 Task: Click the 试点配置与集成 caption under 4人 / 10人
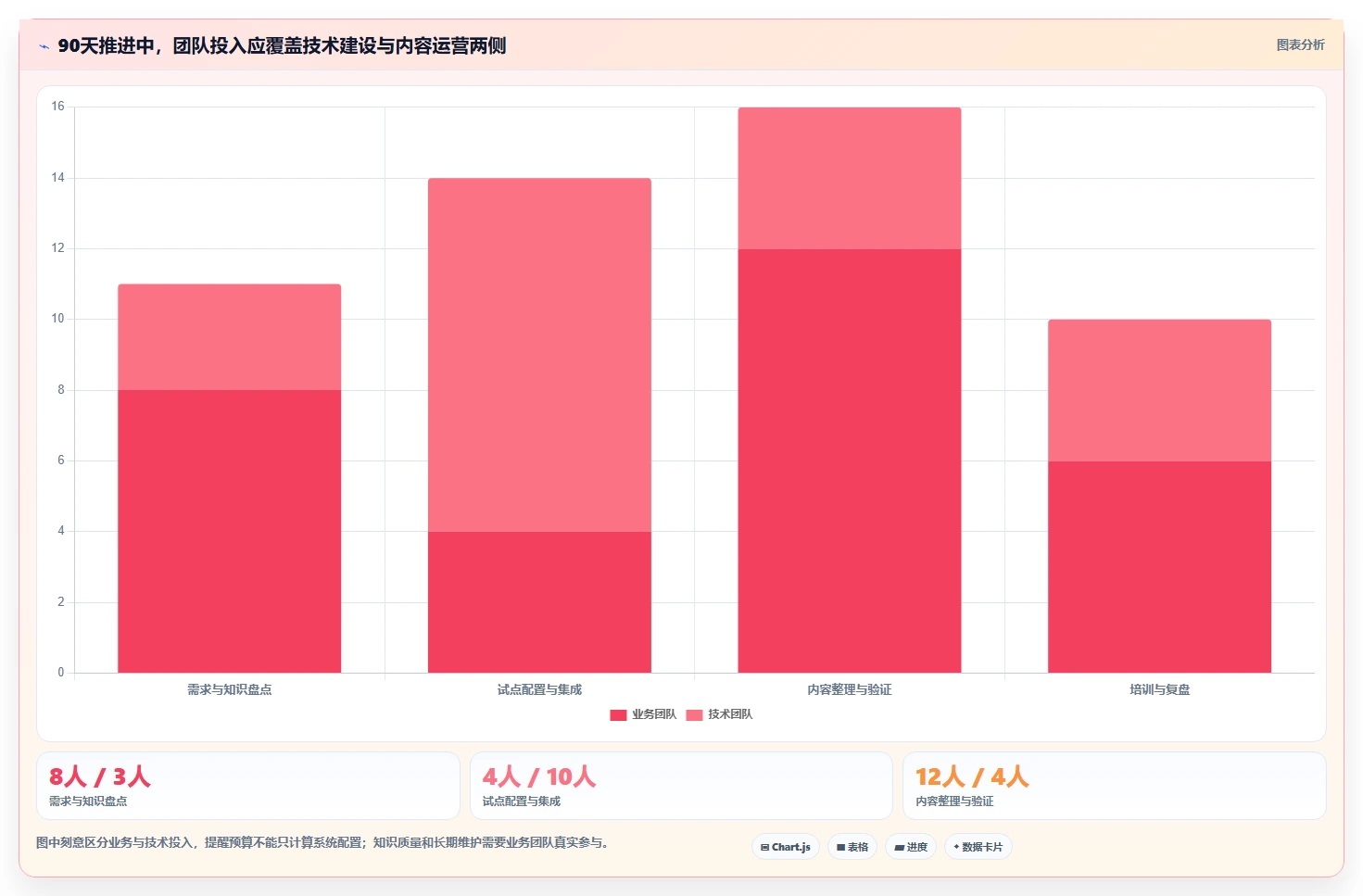[522, 801]
